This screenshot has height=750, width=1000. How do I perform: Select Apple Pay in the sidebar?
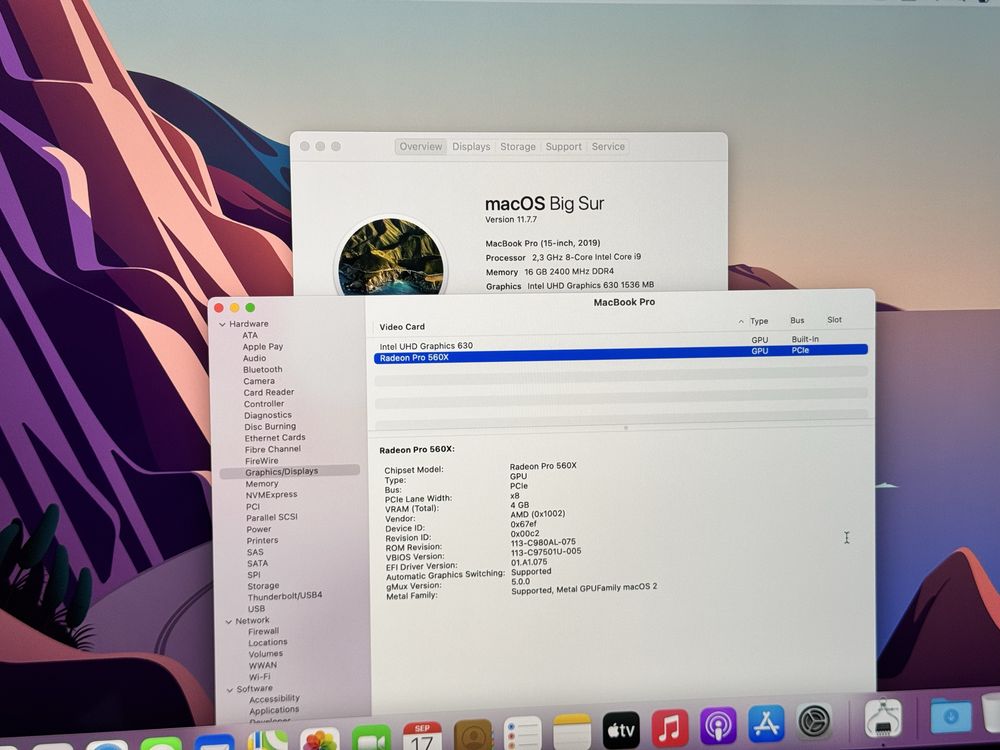[263, 347]
